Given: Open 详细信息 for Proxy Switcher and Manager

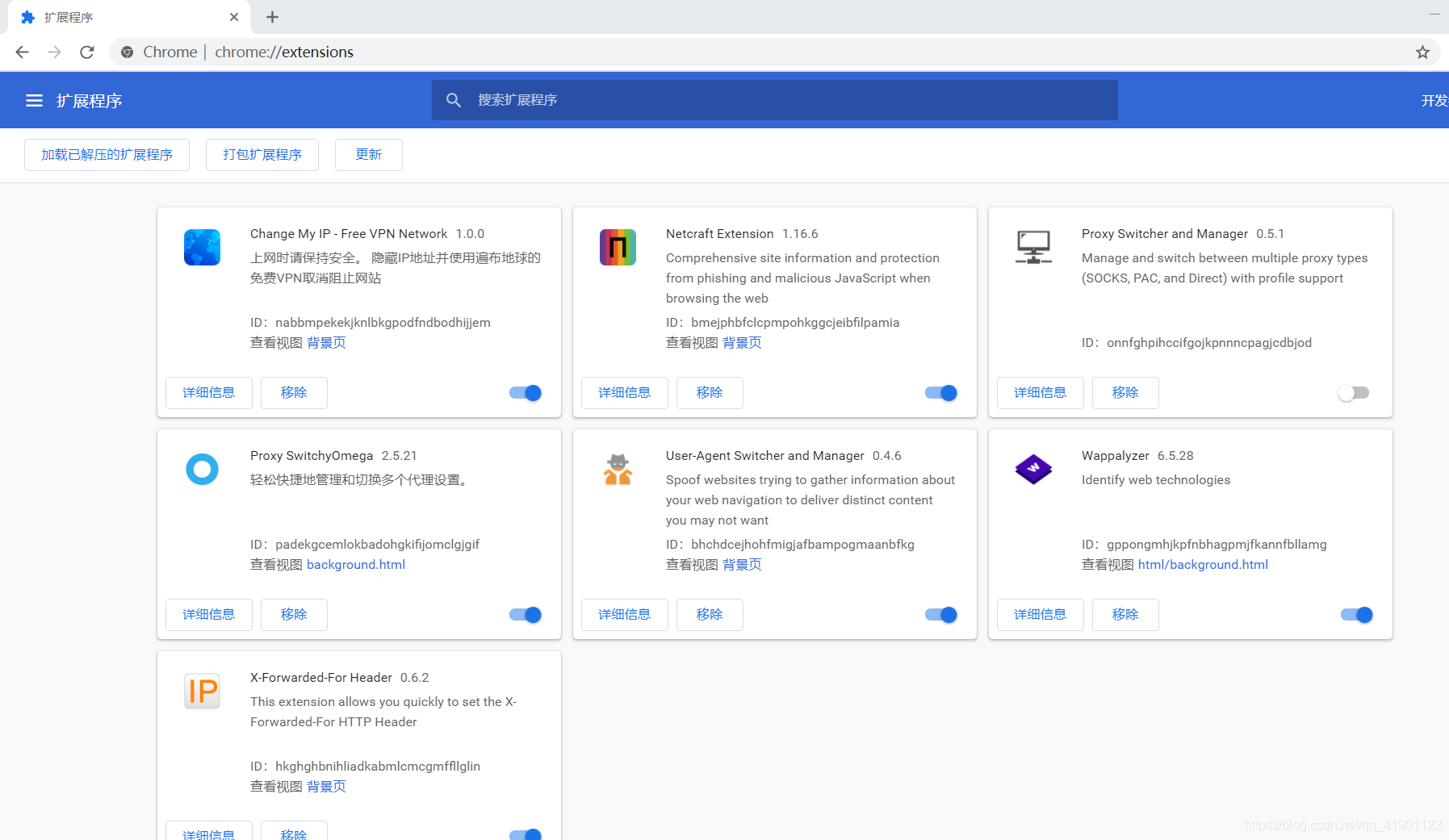Looking at the screenshot, I should click(1041, 393).
